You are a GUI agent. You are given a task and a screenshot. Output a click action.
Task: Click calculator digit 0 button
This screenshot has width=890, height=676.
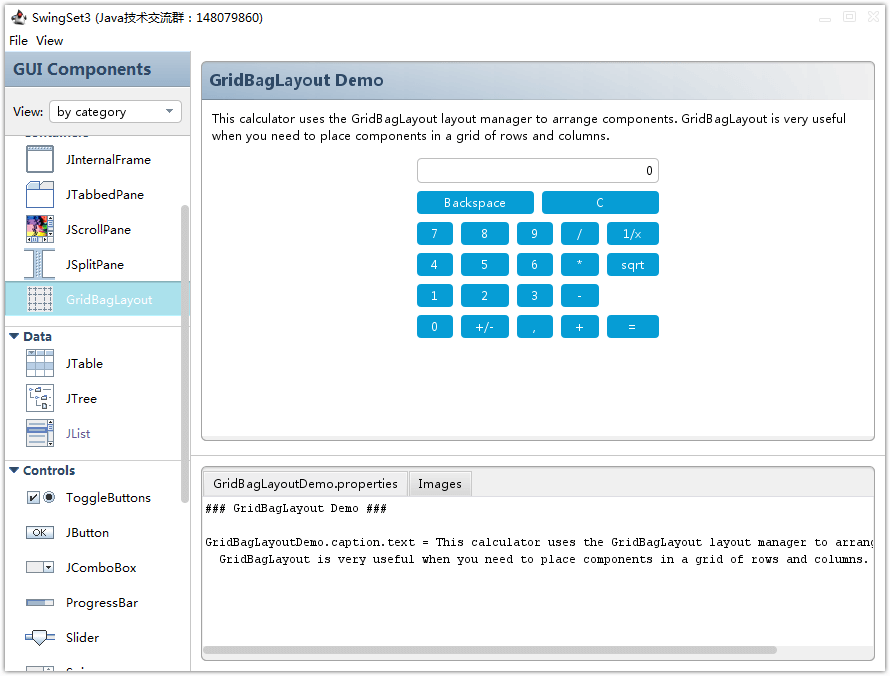435,326
